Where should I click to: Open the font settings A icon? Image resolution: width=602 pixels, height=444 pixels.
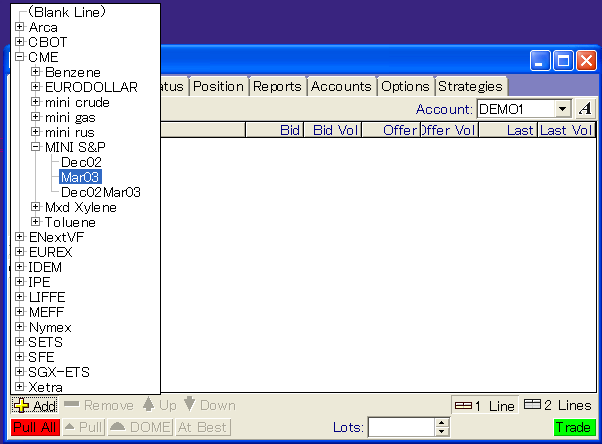pos(585,109)
